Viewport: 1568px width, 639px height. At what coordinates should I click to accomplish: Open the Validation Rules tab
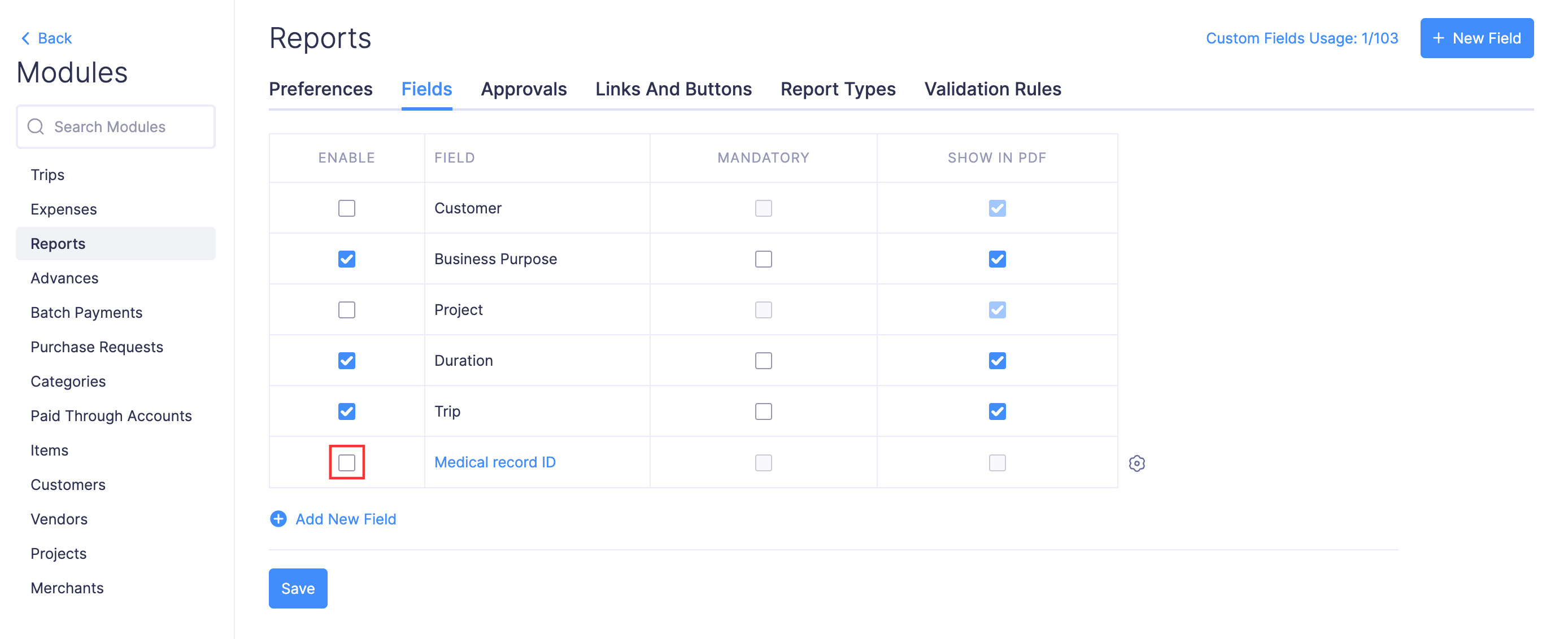click(992, 89)
